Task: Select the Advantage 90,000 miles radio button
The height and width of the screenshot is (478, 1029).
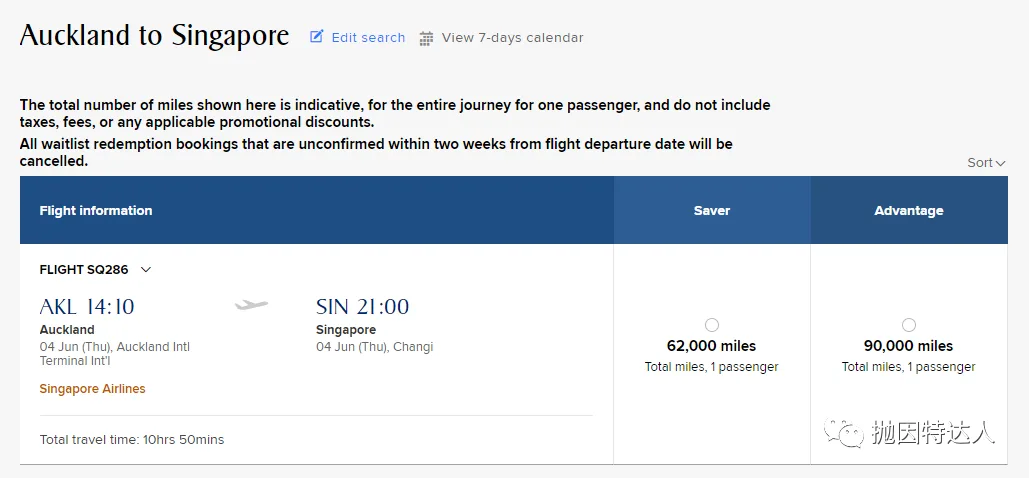Action: click(908, 325)
